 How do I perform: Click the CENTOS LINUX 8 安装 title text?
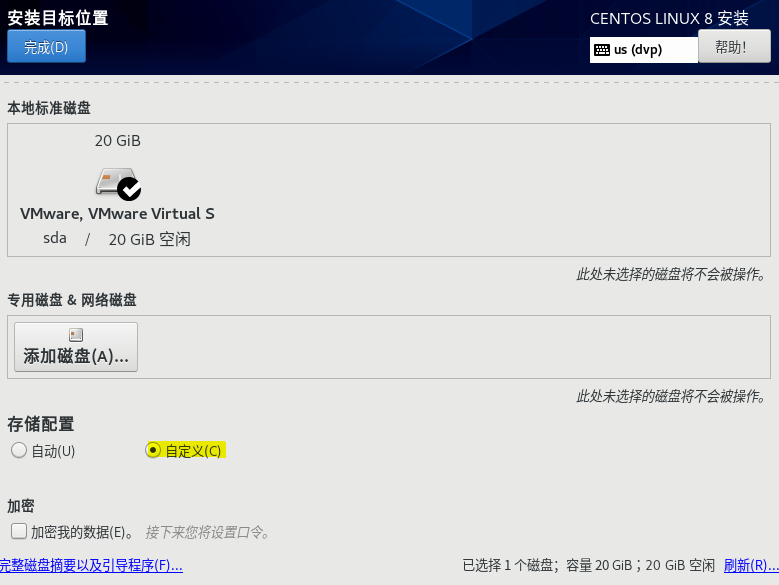pyautogui.click(x=669, y=19)
